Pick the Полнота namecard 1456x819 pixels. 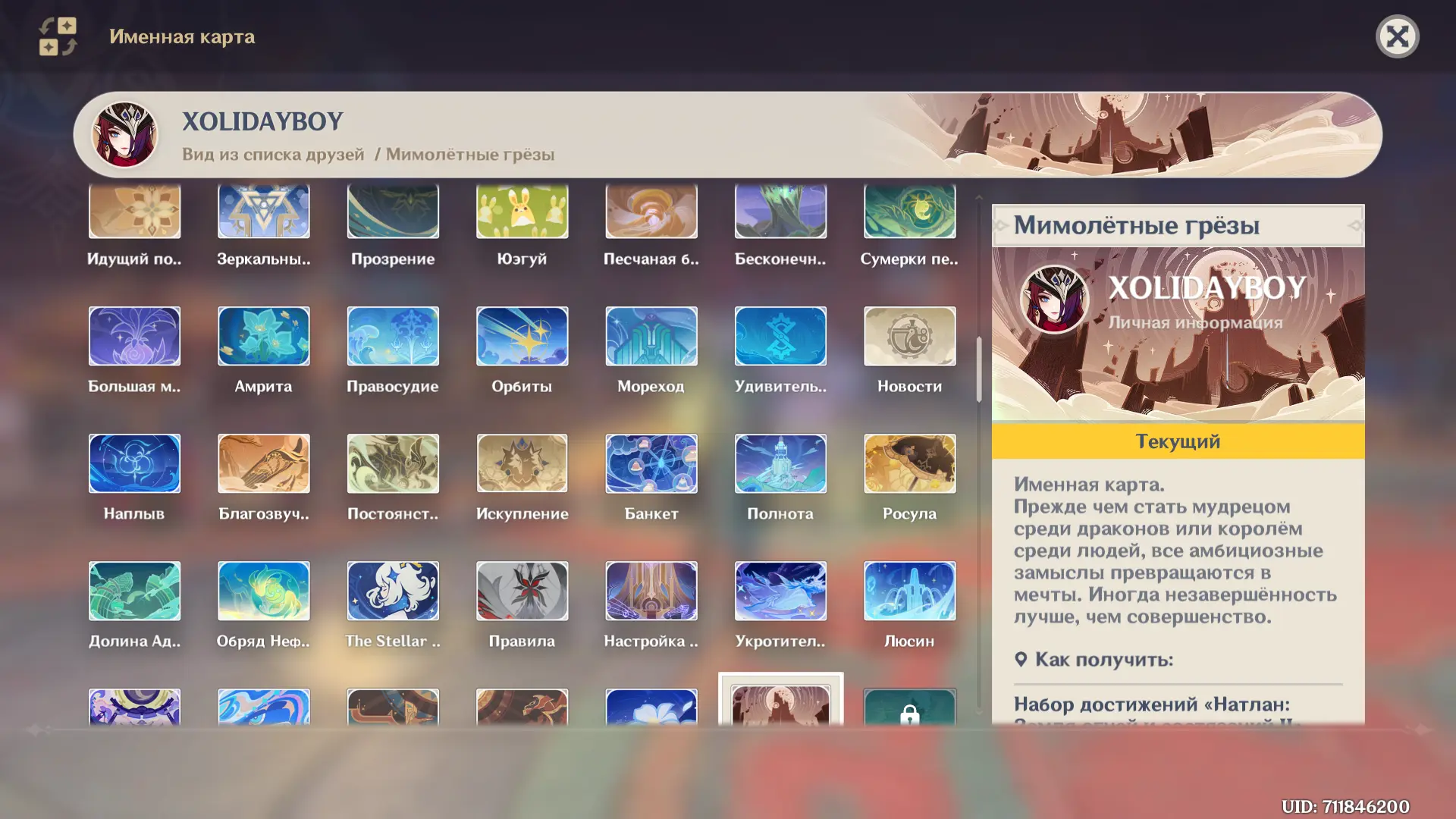pos(780,463)
